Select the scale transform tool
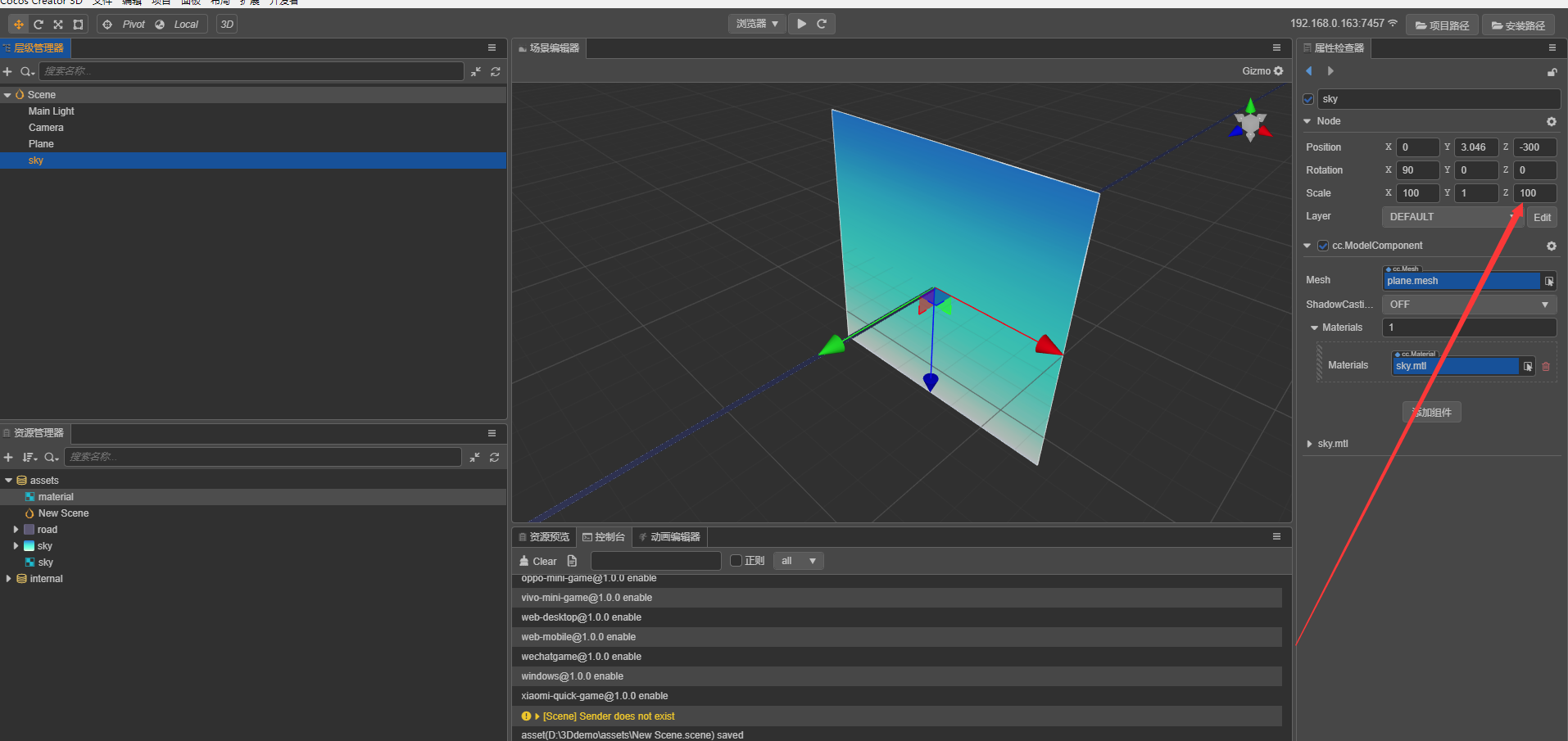Viewport: 1568px width, 741px height. pos(58,25)
